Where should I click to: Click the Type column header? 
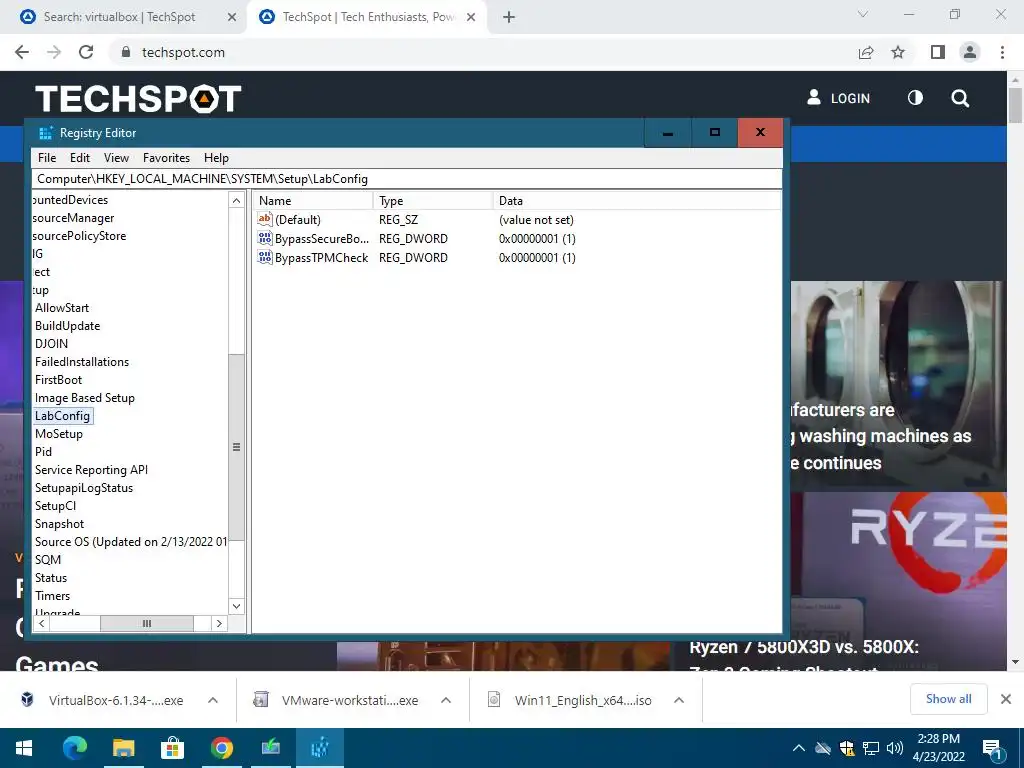coord(433,200)
